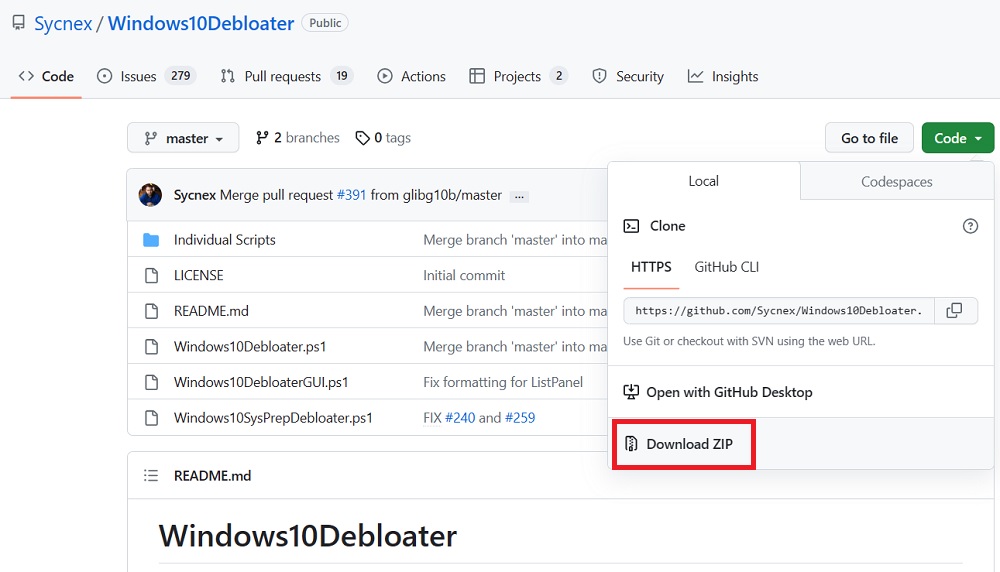Click the clone help question mark icon
Screen dimensions: 1000x572
pyautogui.click(x=970, y=226)
